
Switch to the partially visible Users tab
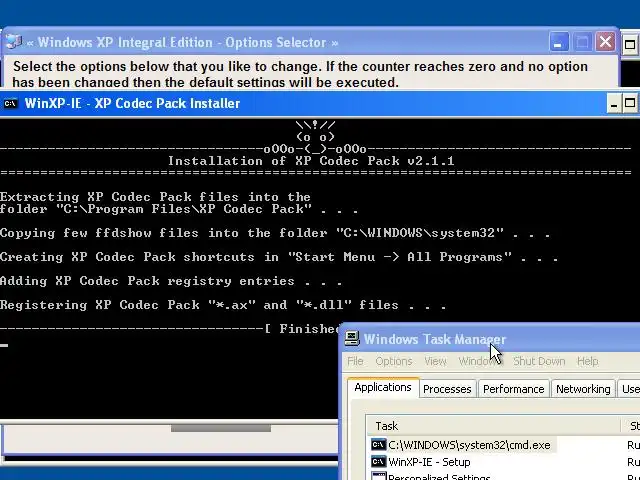629,389
